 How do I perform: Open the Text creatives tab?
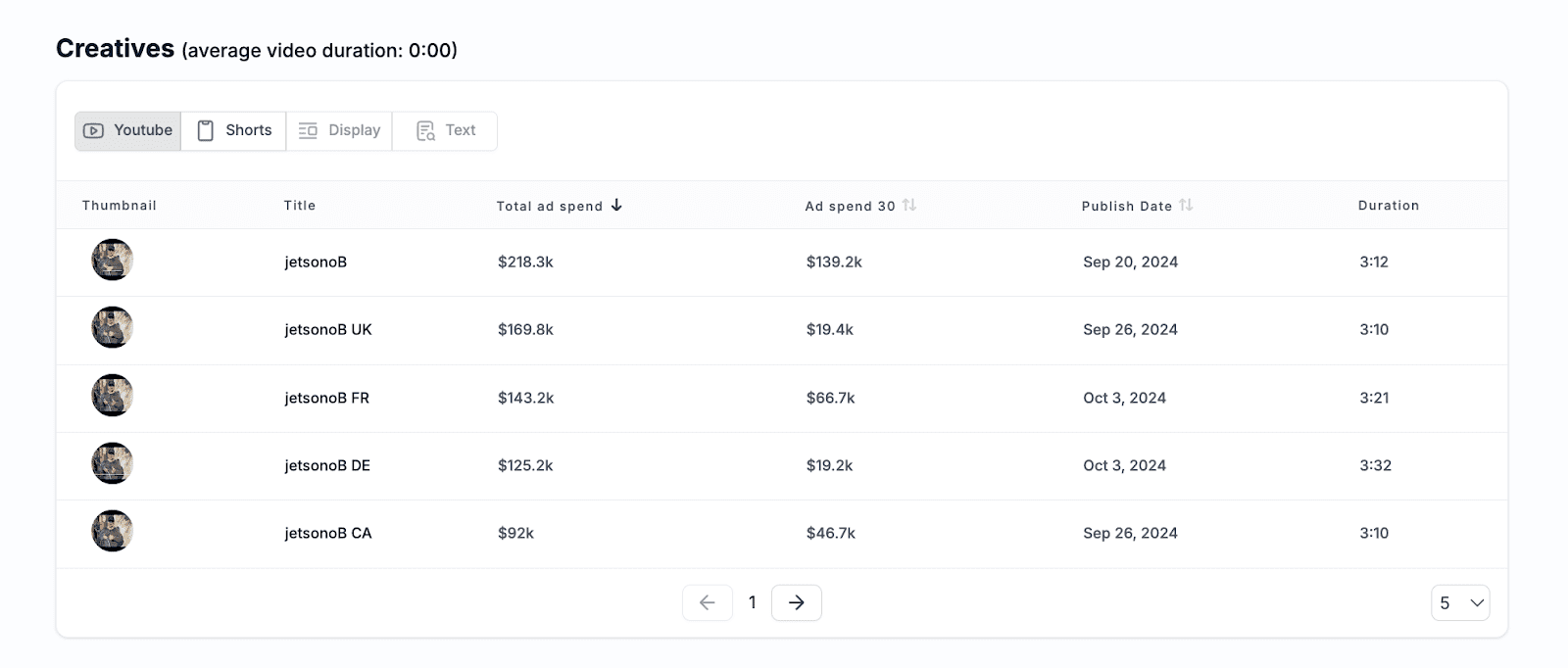point(446,130)
